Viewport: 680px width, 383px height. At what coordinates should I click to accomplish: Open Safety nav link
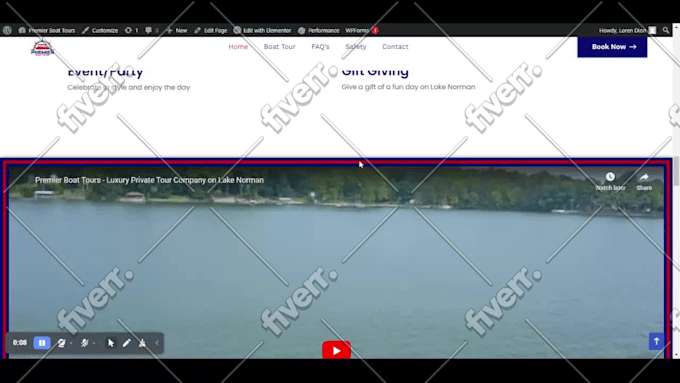point(356,46)
